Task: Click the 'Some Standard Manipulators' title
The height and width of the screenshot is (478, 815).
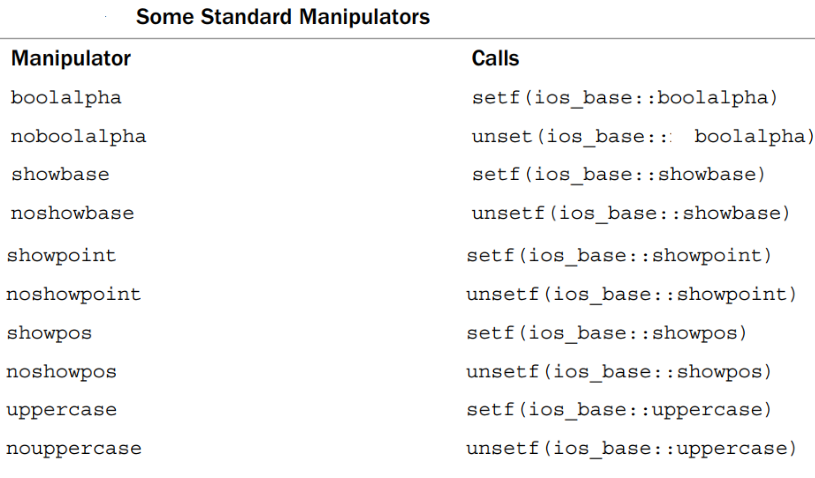Action: [x=283, y=17]
